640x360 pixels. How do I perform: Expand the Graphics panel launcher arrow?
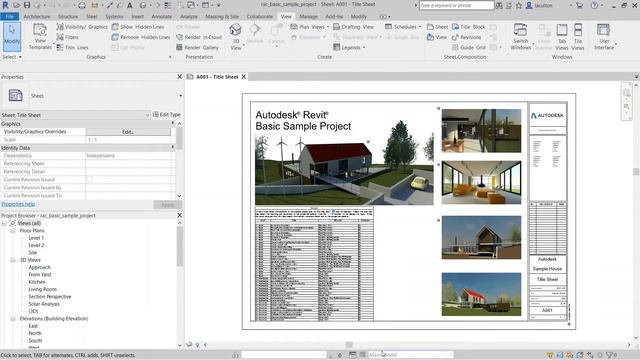tap(170, 57)
